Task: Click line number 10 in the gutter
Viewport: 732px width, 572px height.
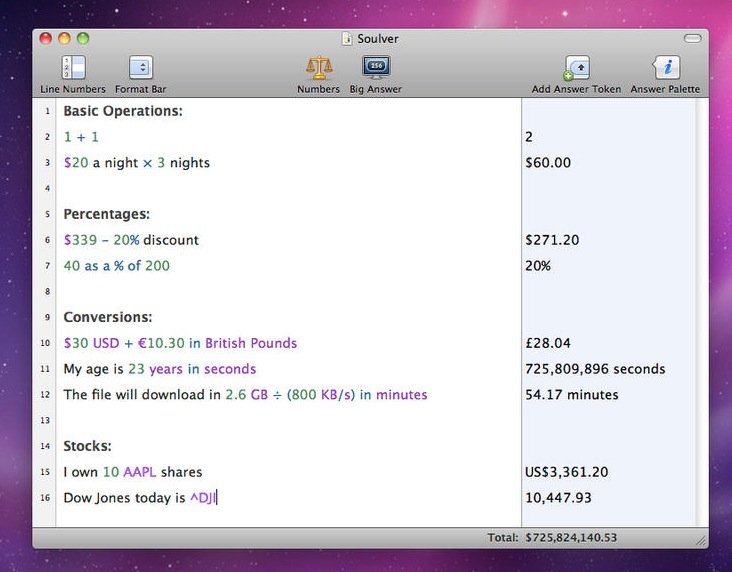Action: coord(45,343)
